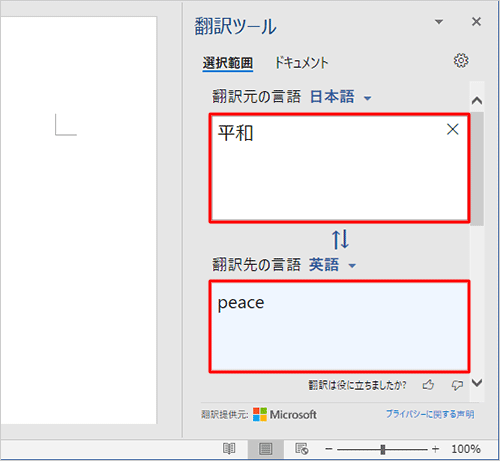The width and height of the screenshot is (500, 461).
Task: Clear the source text 平和
Action: [452, 129]
